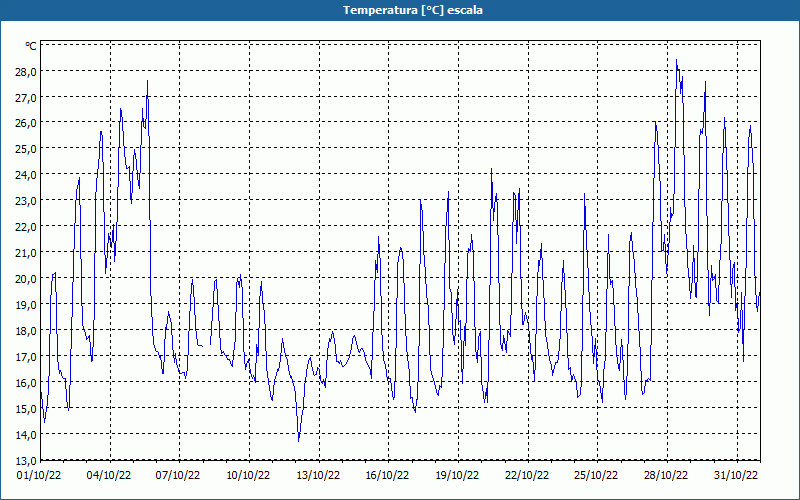
Task: Click the 04/10/22 date label
Action: [109, 476]
